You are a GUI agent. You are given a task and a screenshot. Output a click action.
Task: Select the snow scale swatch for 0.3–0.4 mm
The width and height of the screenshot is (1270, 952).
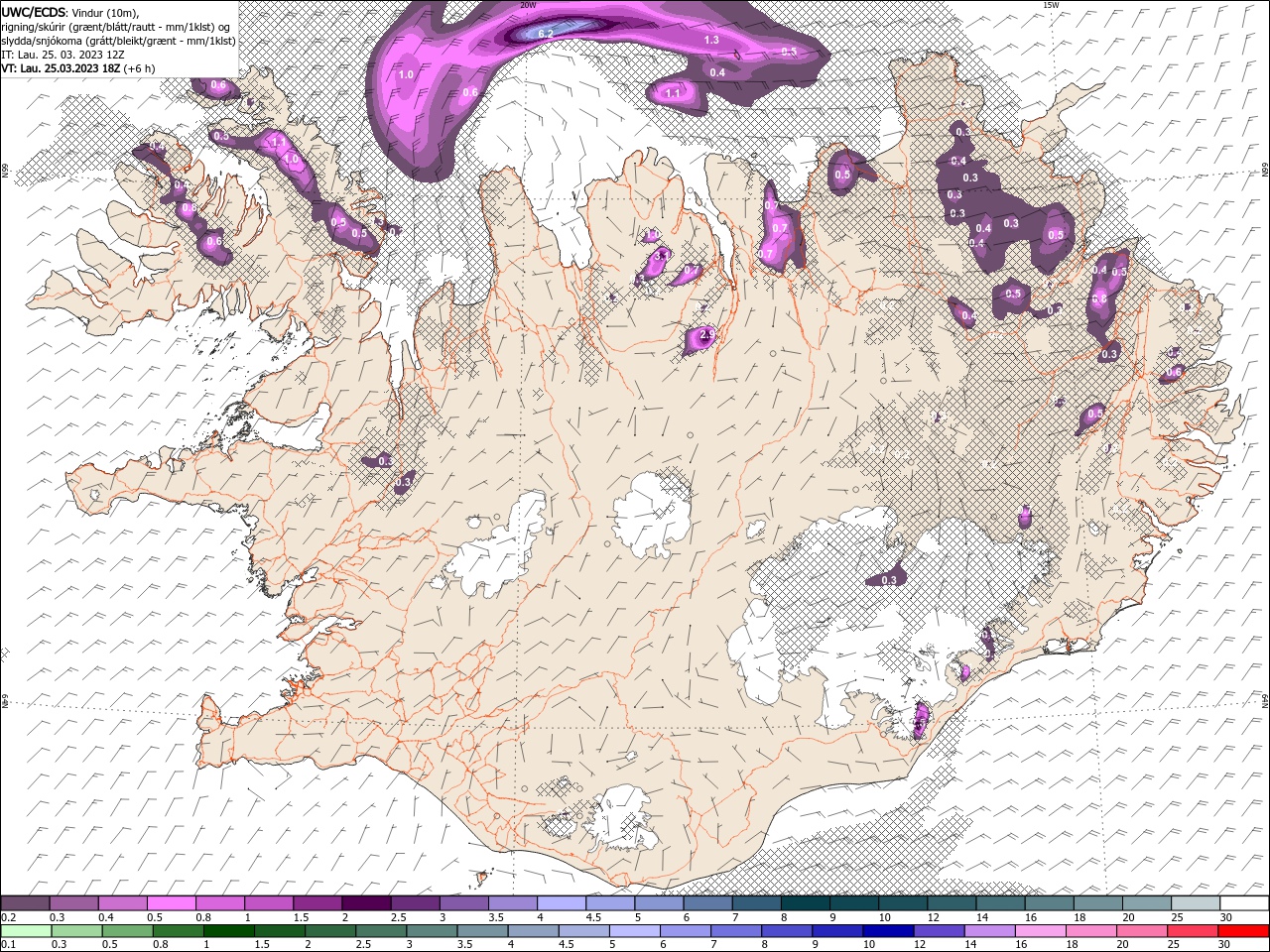tap(74, 903)
